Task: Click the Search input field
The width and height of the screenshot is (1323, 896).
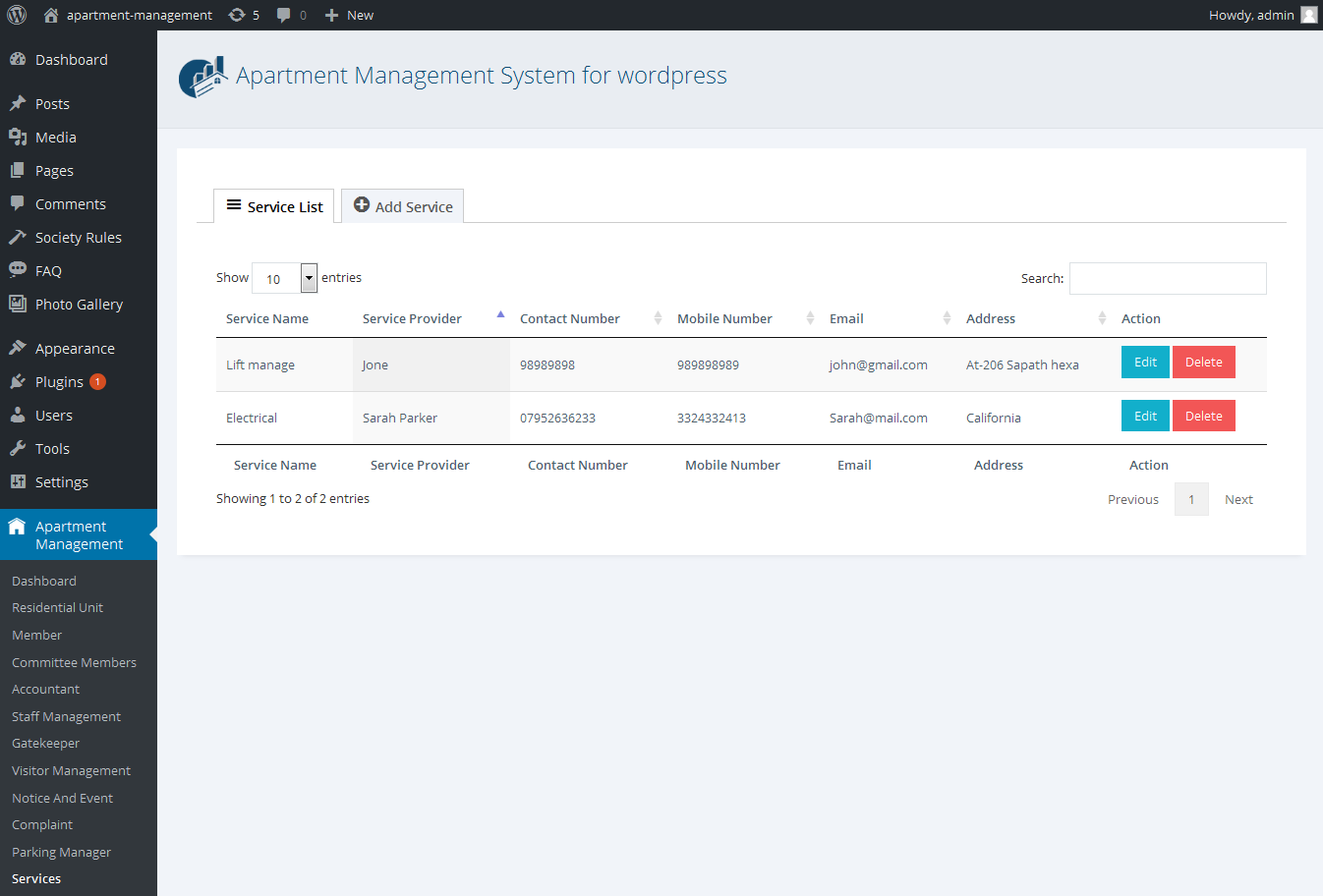Action: [x=1167, y=279]
